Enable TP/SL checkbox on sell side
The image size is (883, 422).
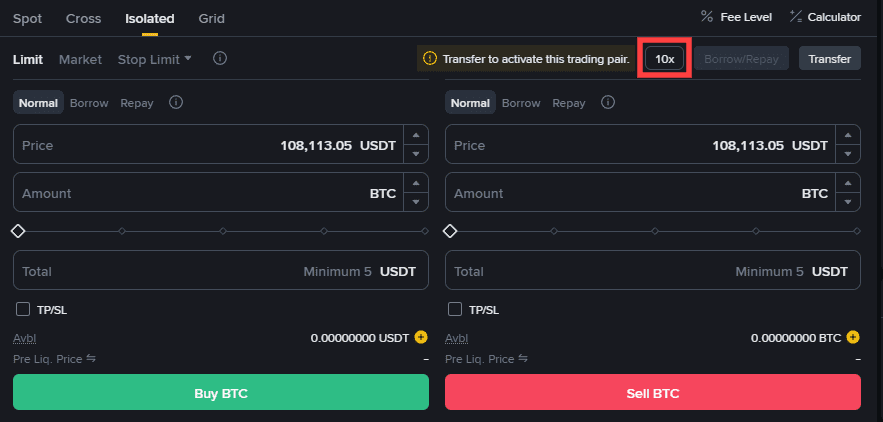455,310
